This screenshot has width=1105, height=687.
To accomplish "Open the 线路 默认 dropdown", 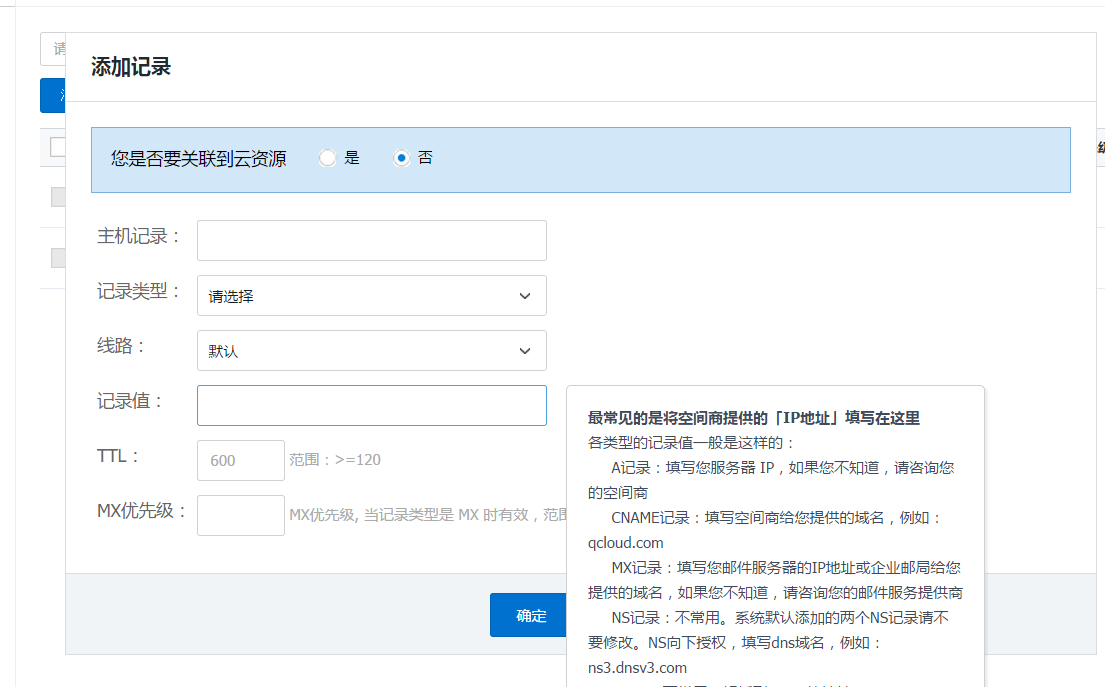I will 371,350.
